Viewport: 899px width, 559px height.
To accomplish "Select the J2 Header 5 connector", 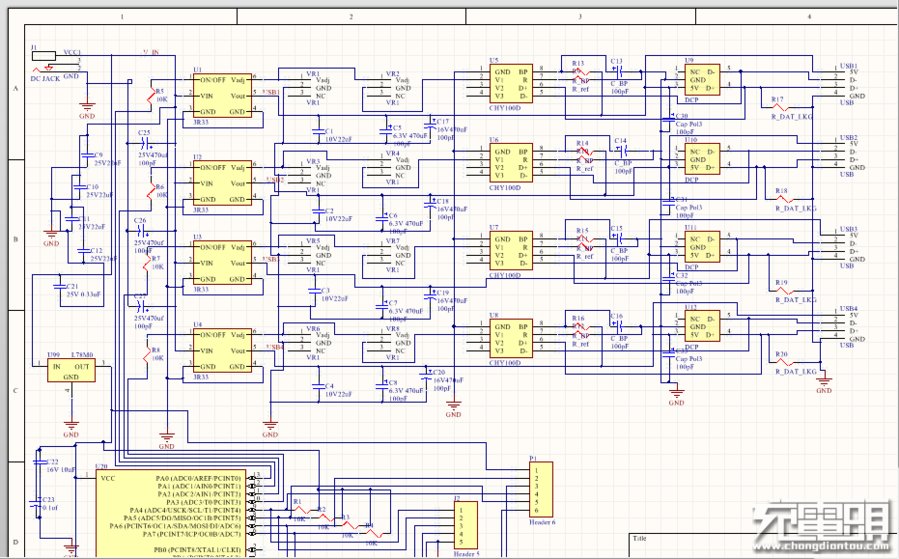I will (466, 525).
